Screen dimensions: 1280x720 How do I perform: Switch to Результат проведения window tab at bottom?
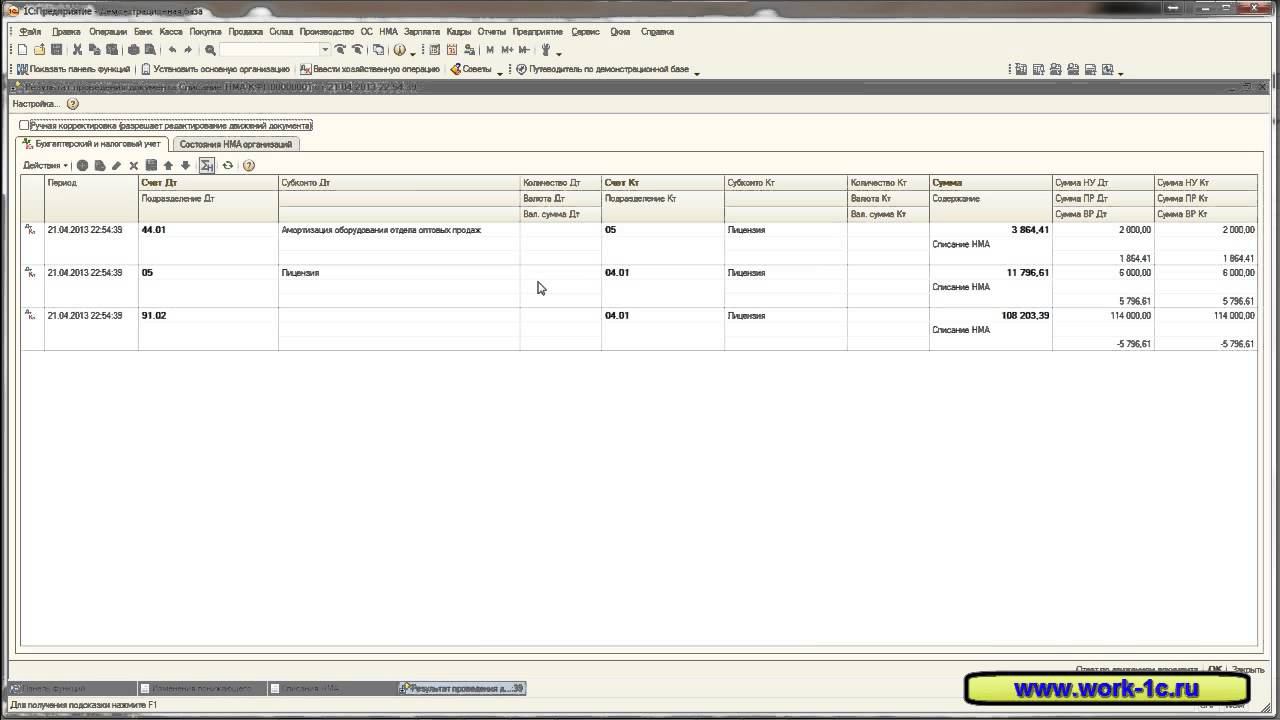462,689
